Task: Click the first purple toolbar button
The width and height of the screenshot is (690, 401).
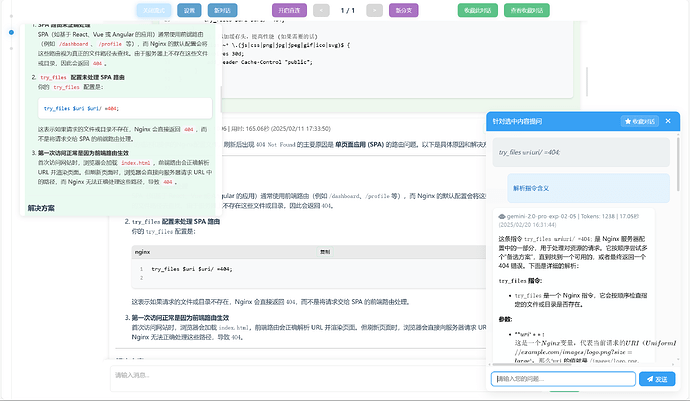Action: pyautogui.click(x=289, y=11)
